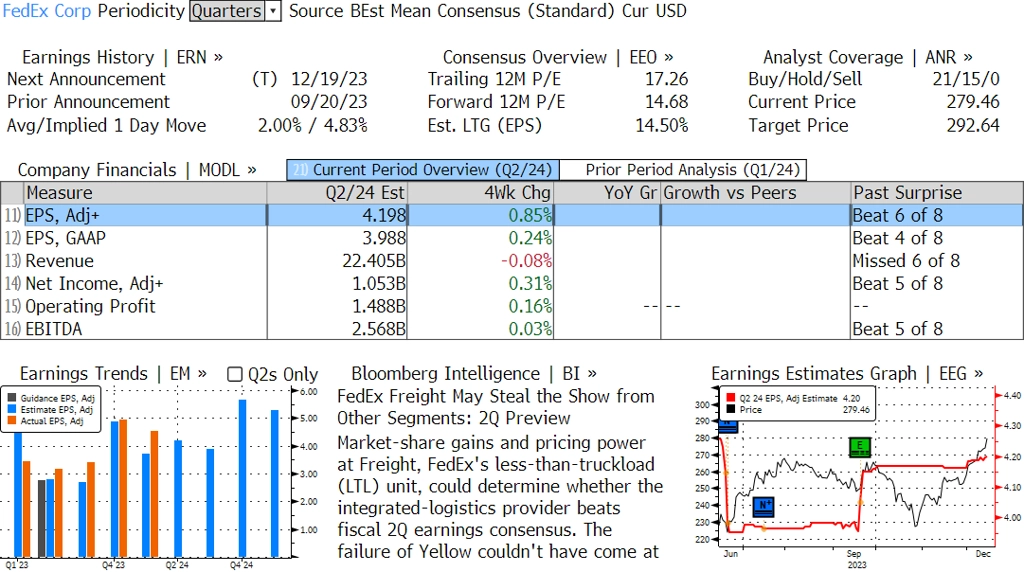The image size is (1024, 572).
Task: Click Revenue estimate 22.405B
Action: (x=374, y=261)
